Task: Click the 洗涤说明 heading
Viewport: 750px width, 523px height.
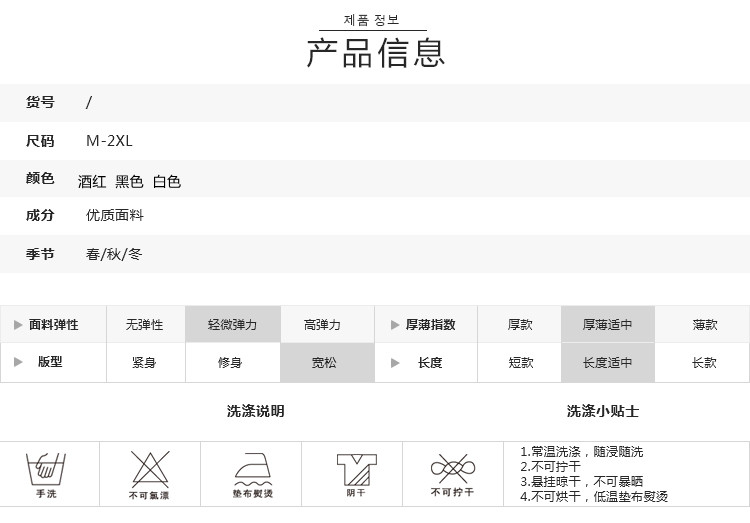Action: [x=255, y=411]
